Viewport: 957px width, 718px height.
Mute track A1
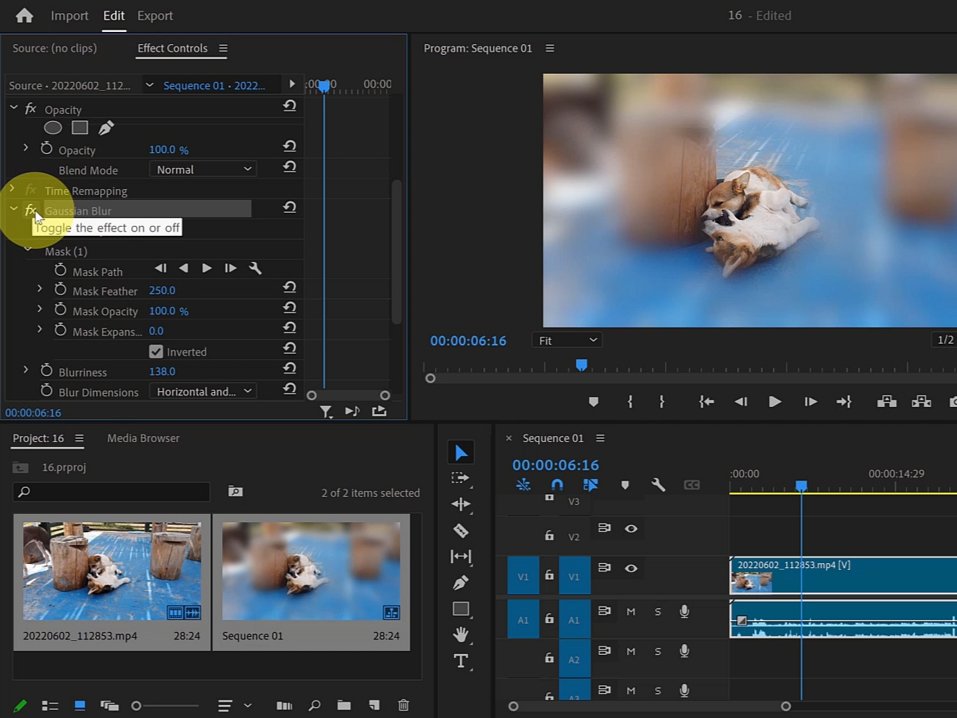(631, 612)
